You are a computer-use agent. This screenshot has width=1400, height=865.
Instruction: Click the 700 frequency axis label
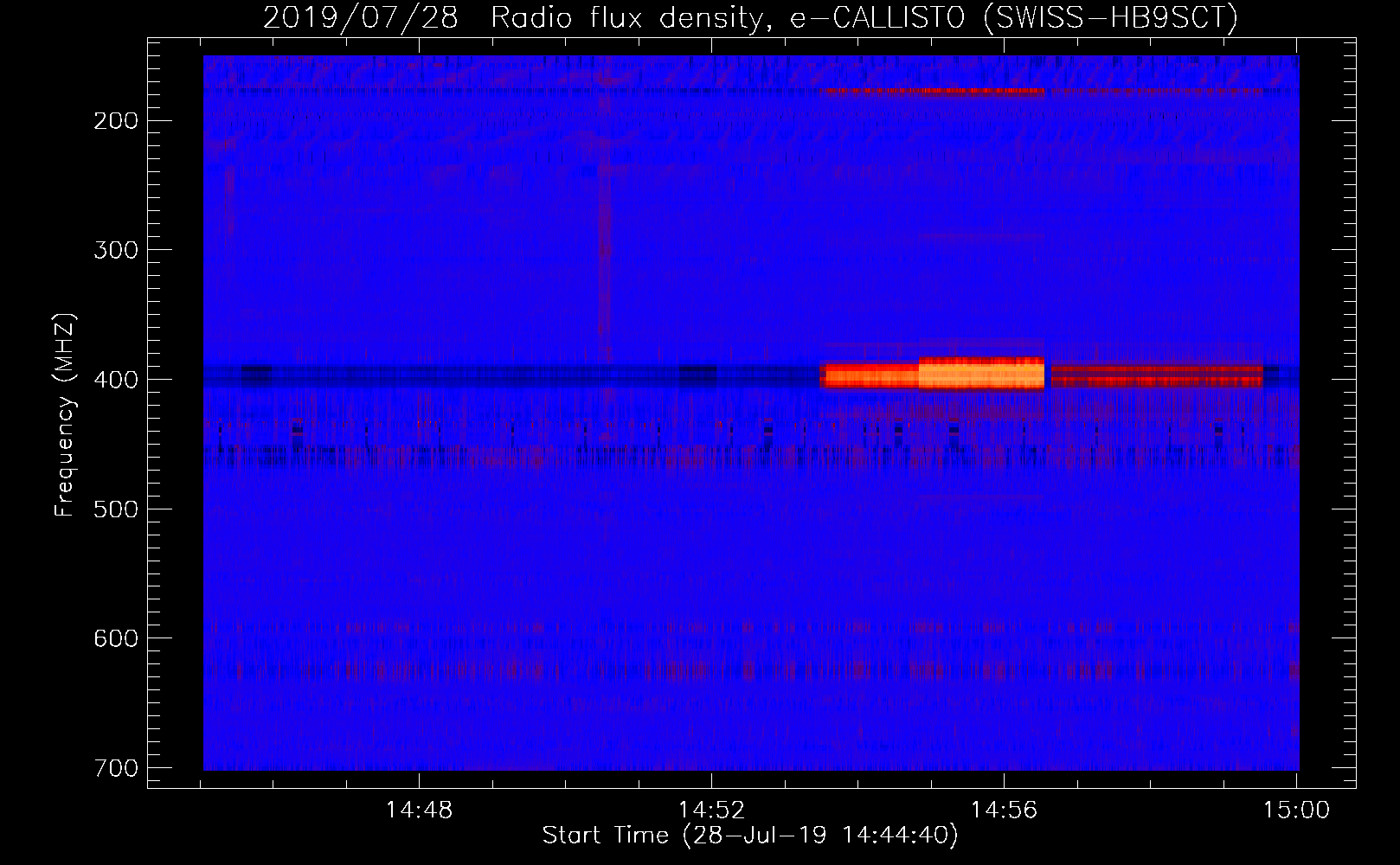coord(115,768)
